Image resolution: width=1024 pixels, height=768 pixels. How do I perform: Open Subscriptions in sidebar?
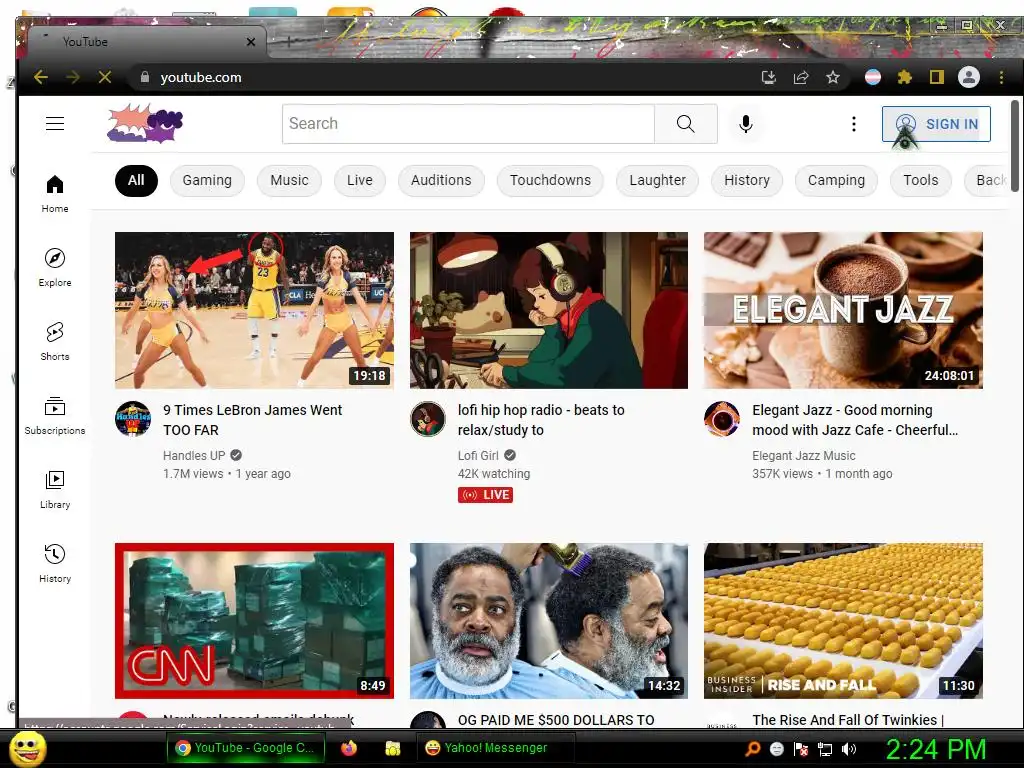55,415
